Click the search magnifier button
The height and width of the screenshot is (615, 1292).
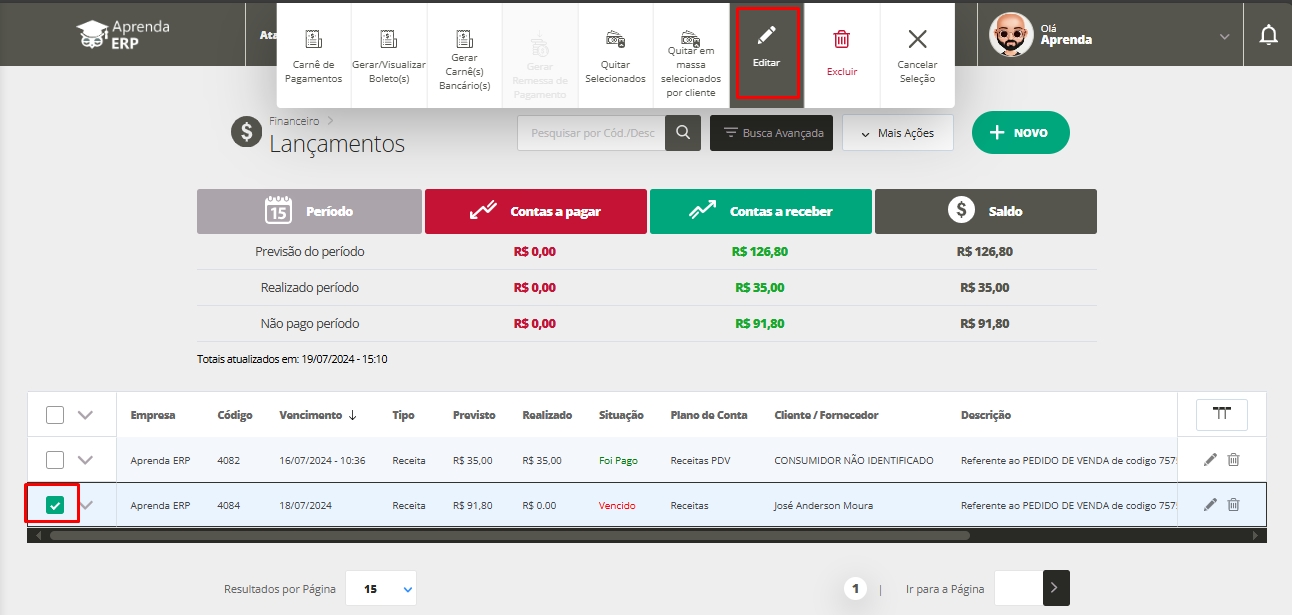[683, 133]
